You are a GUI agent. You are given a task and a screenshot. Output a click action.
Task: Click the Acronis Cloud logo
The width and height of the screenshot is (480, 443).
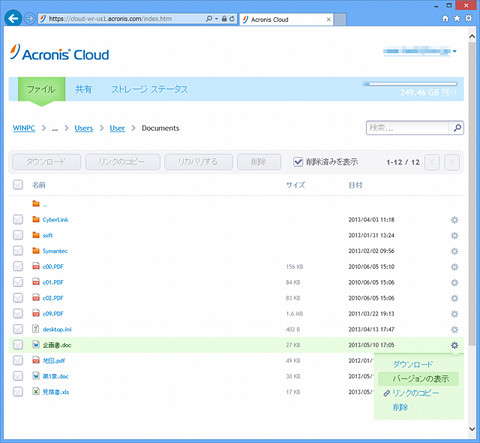pyautogui.click(x=59, y=53)
